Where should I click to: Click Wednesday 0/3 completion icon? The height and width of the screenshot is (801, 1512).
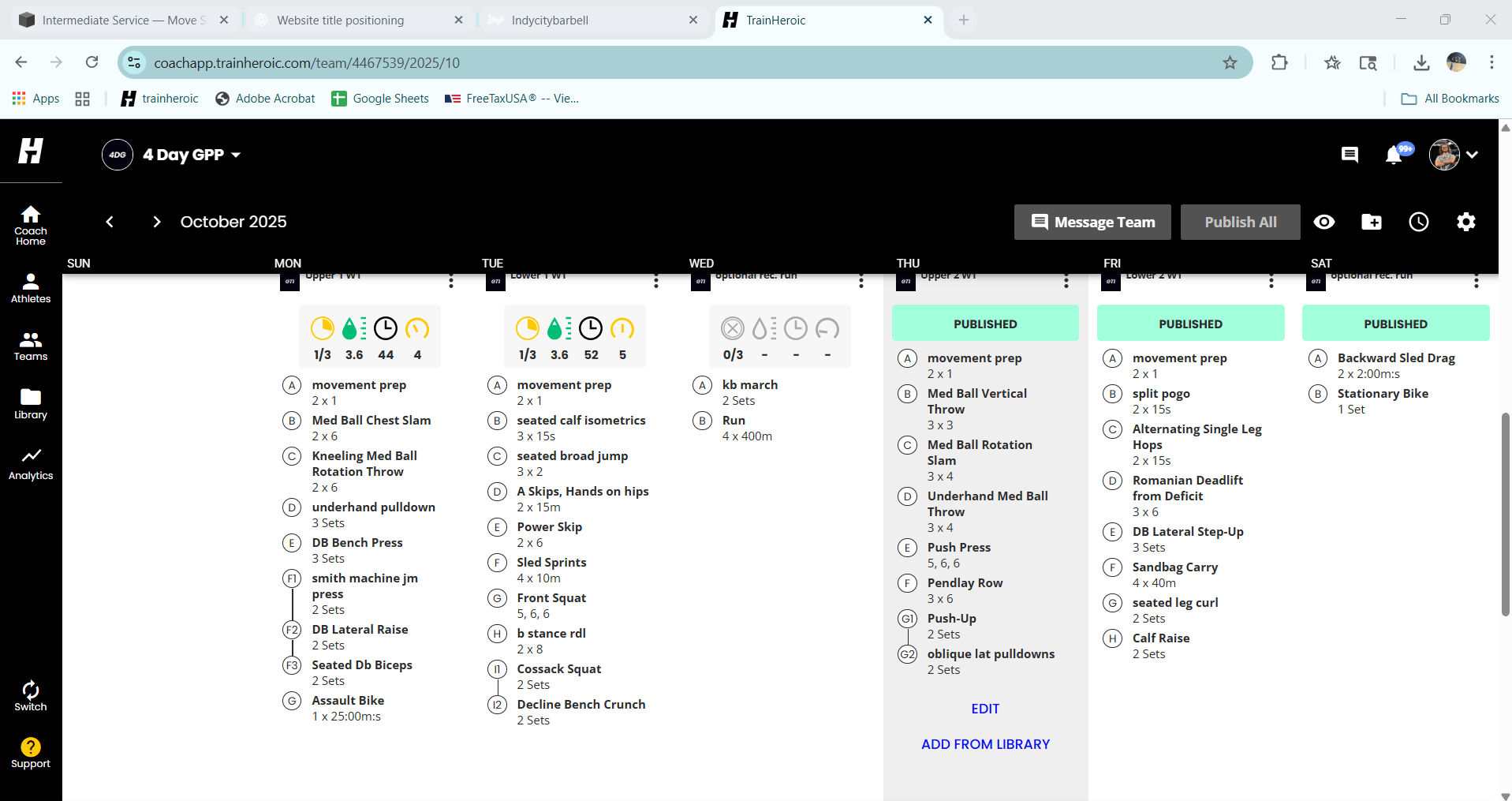[x=733, y=328]
